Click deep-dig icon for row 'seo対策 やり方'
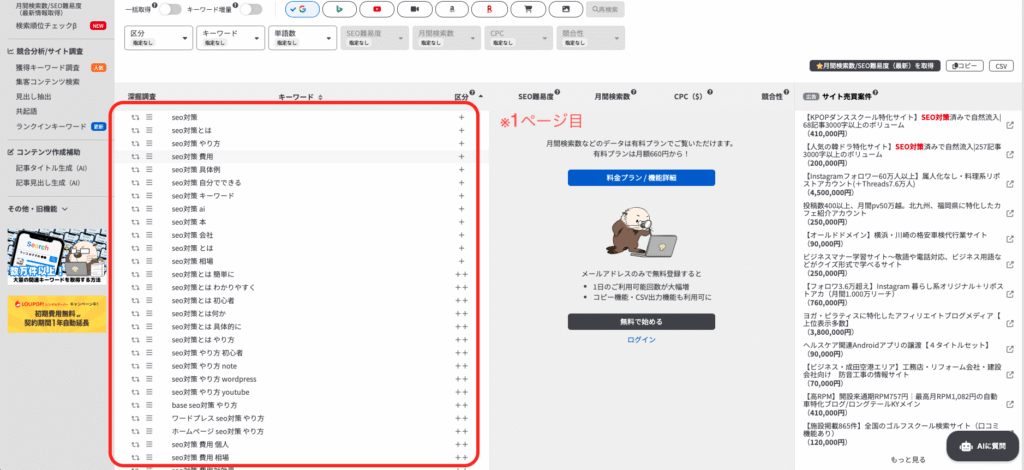The image size is (1024, 470). [135, 144]
